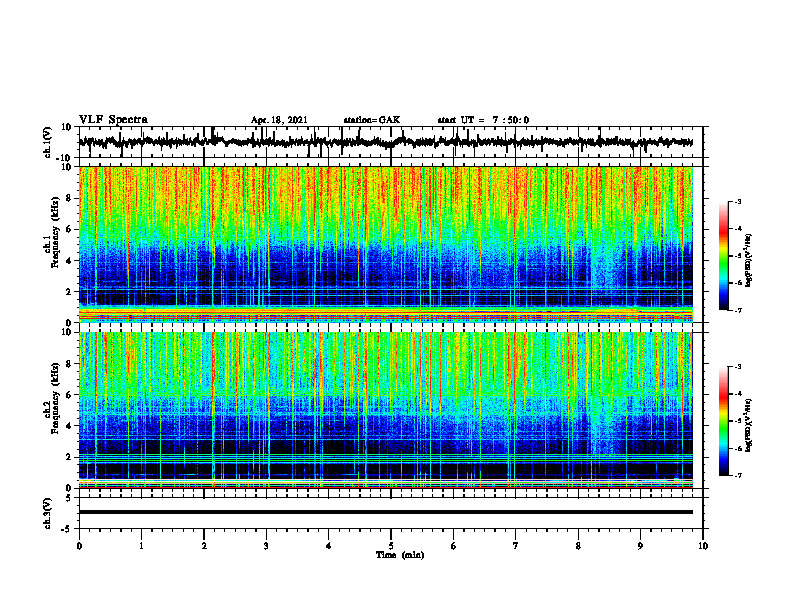Click time axis tick label '10'
The image size is (792, 612).
[x=703, y=546]
